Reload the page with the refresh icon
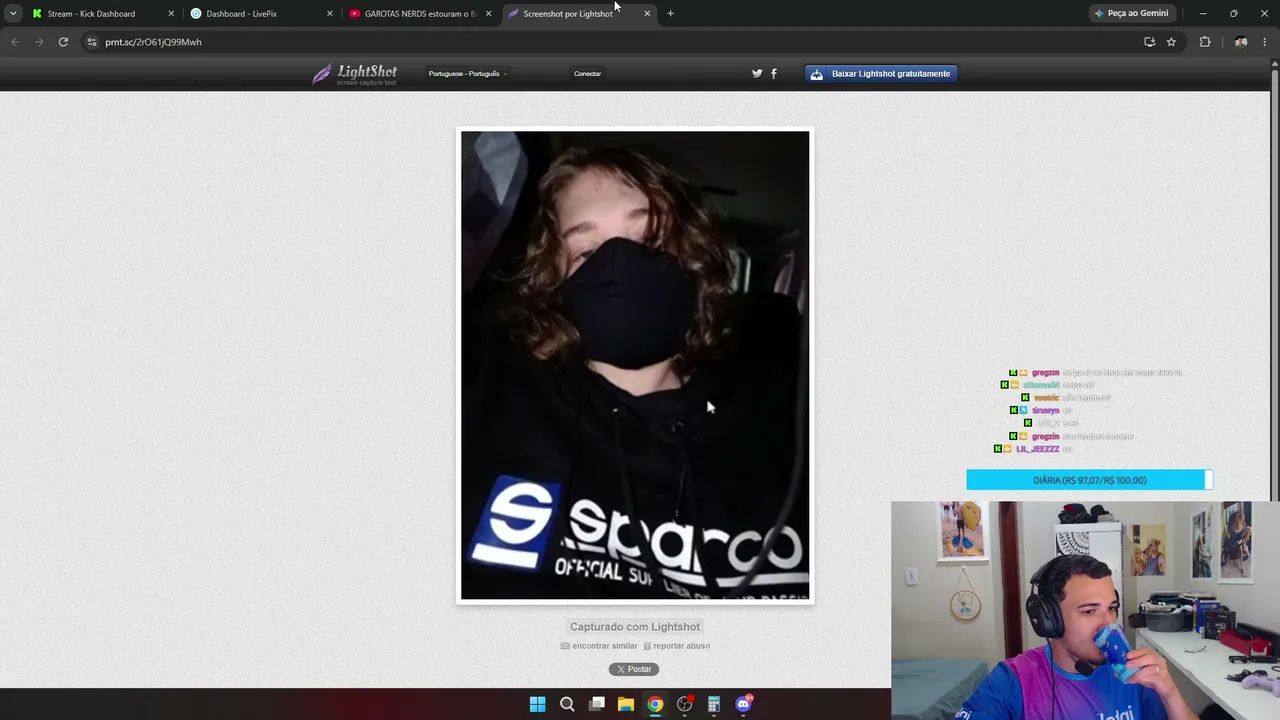This screenshot has height=720, width=1280. (x=63, y=42)
